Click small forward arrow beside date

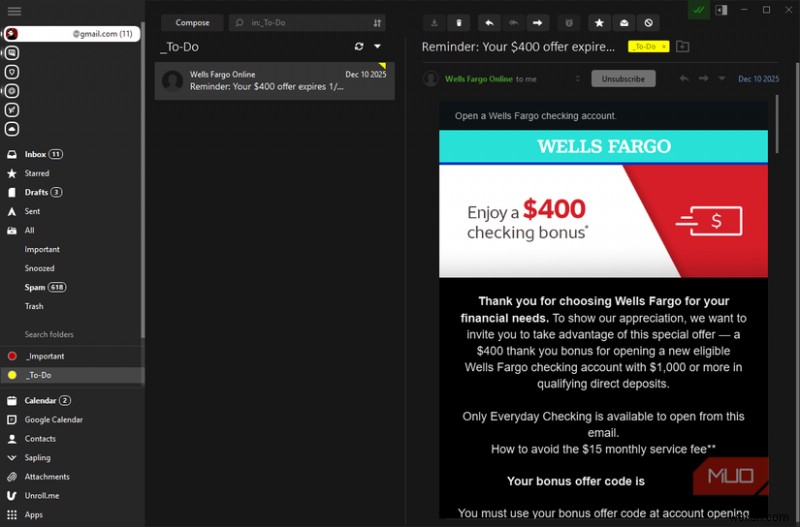[704, 79]
